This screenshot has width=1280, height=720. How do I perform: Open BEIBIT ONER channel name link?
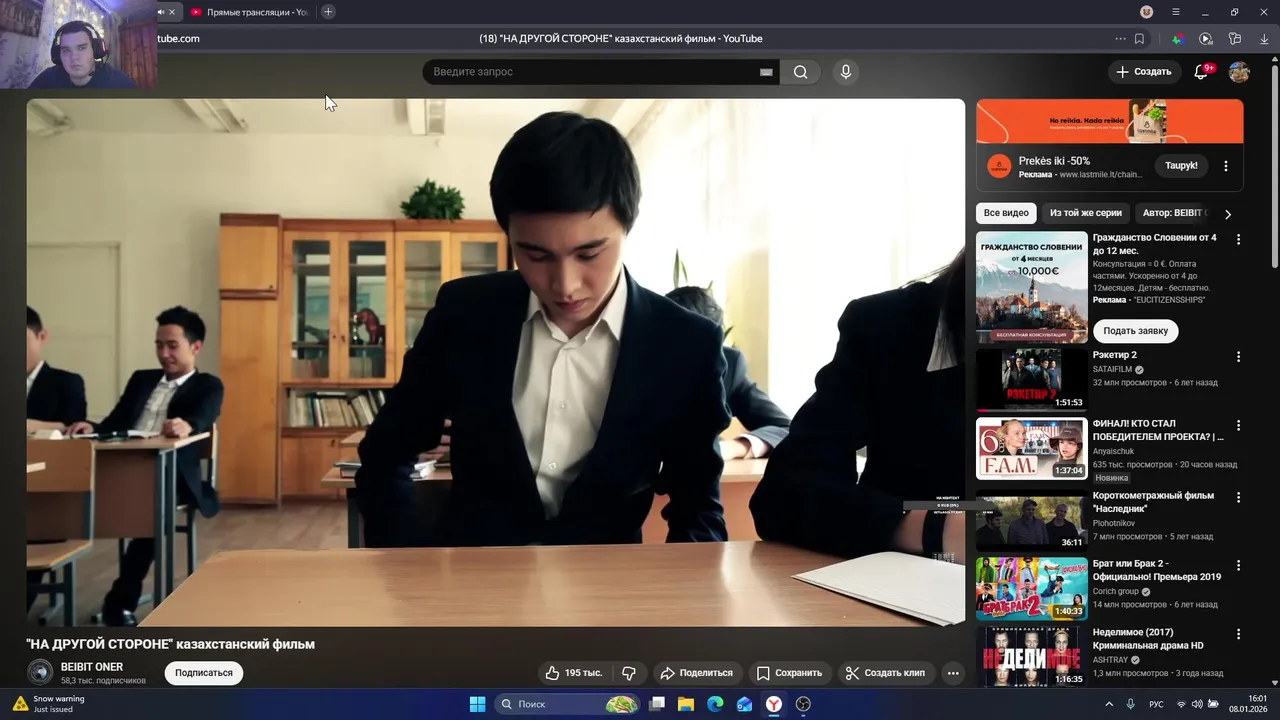point(92,667)
